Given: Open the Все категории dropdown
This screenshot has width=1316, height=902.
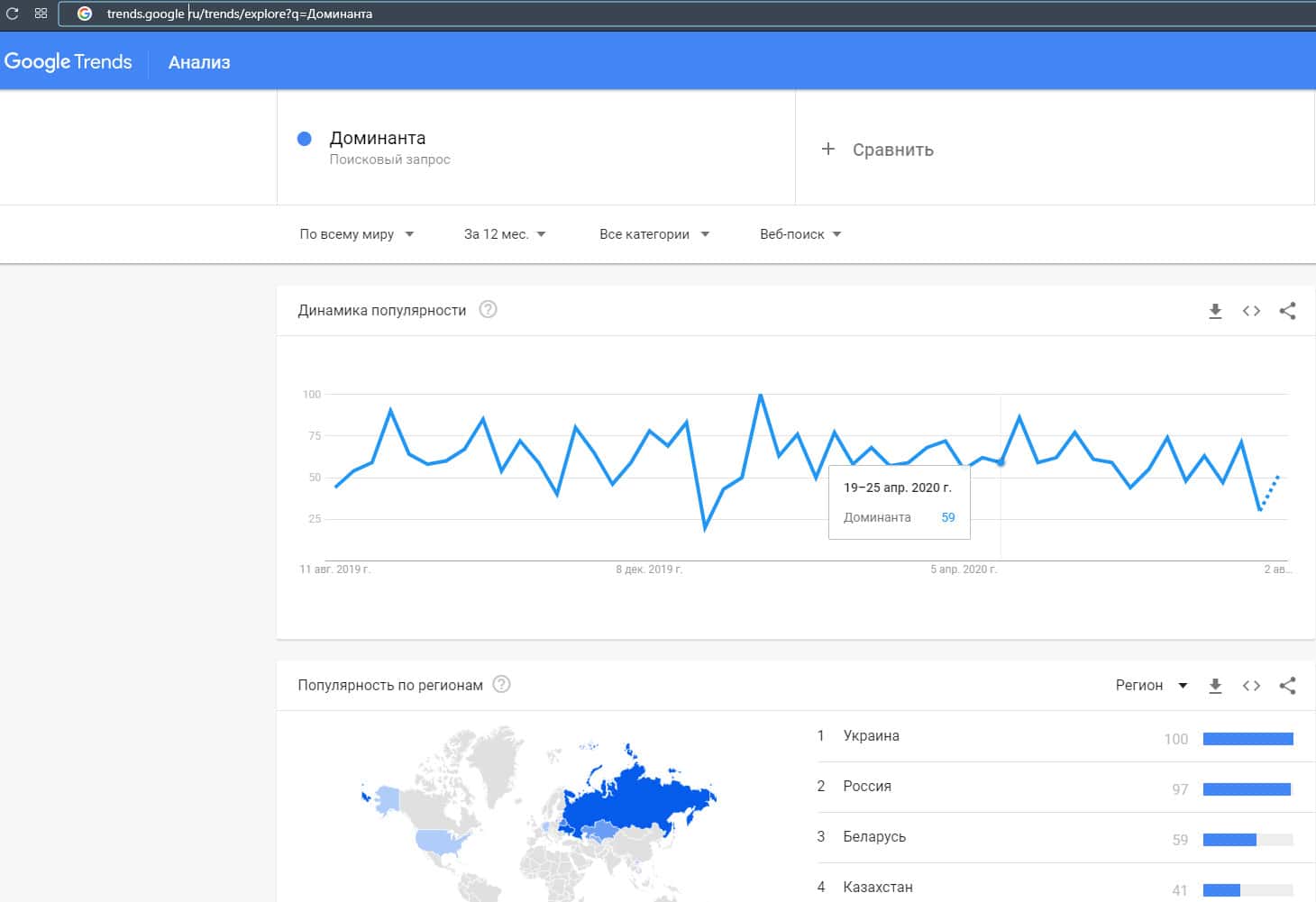Looking at the screenshot, I should (x=653, y=234).
